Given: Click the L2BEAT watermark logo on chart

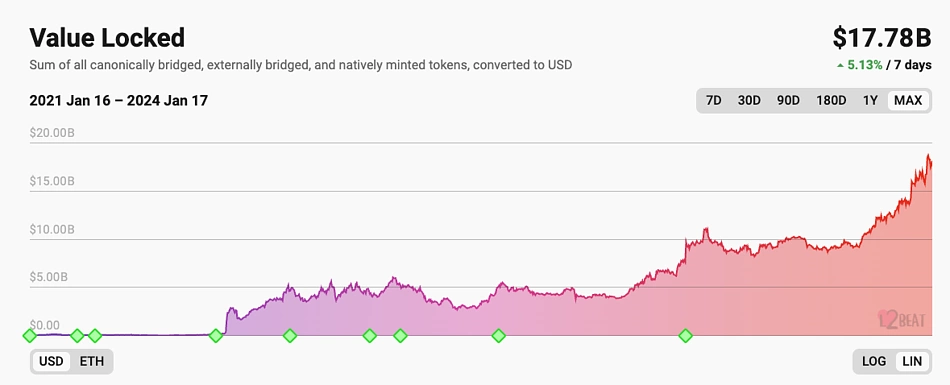Looking at the screenshot, I should 902,320.
